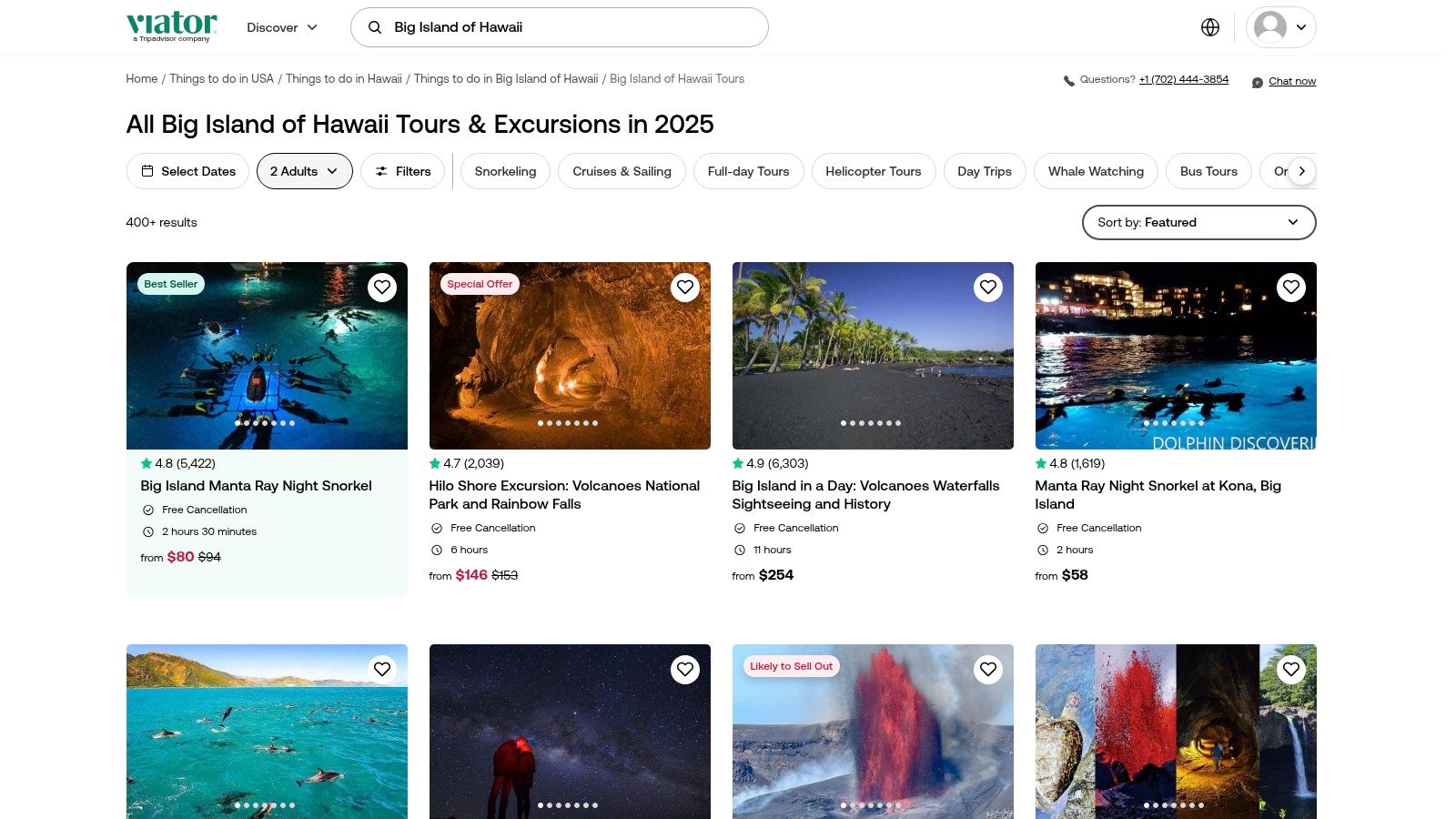
Task: Toggle wishlist heart on stargazing tour card
Action: [685, 670]
